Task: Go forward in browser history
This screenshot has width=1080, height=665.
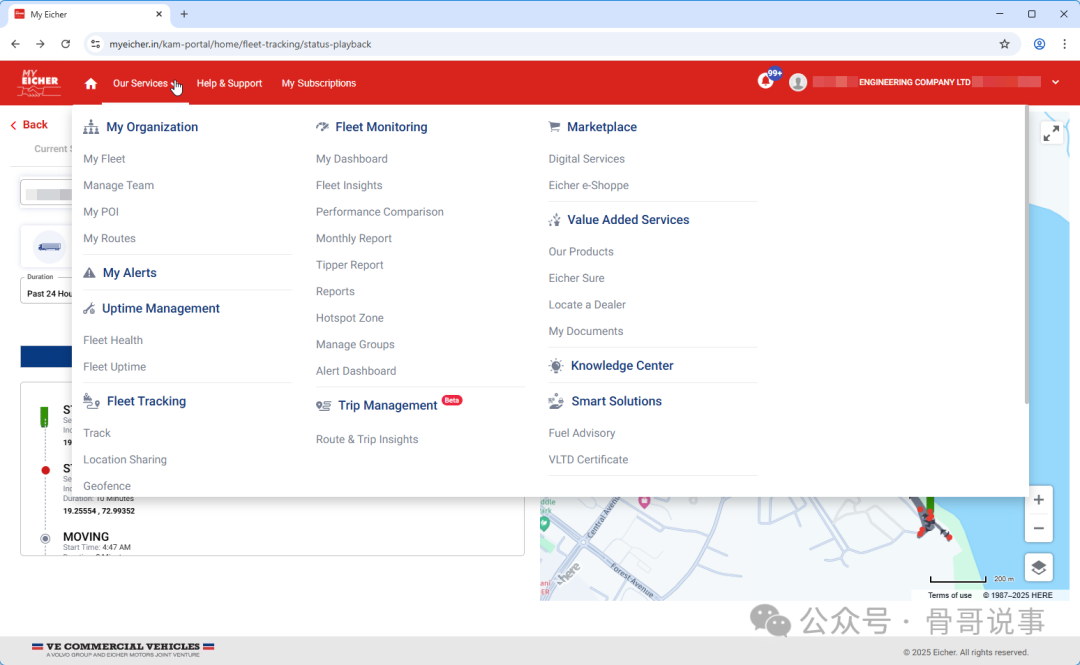Action: tap(41, 44)
